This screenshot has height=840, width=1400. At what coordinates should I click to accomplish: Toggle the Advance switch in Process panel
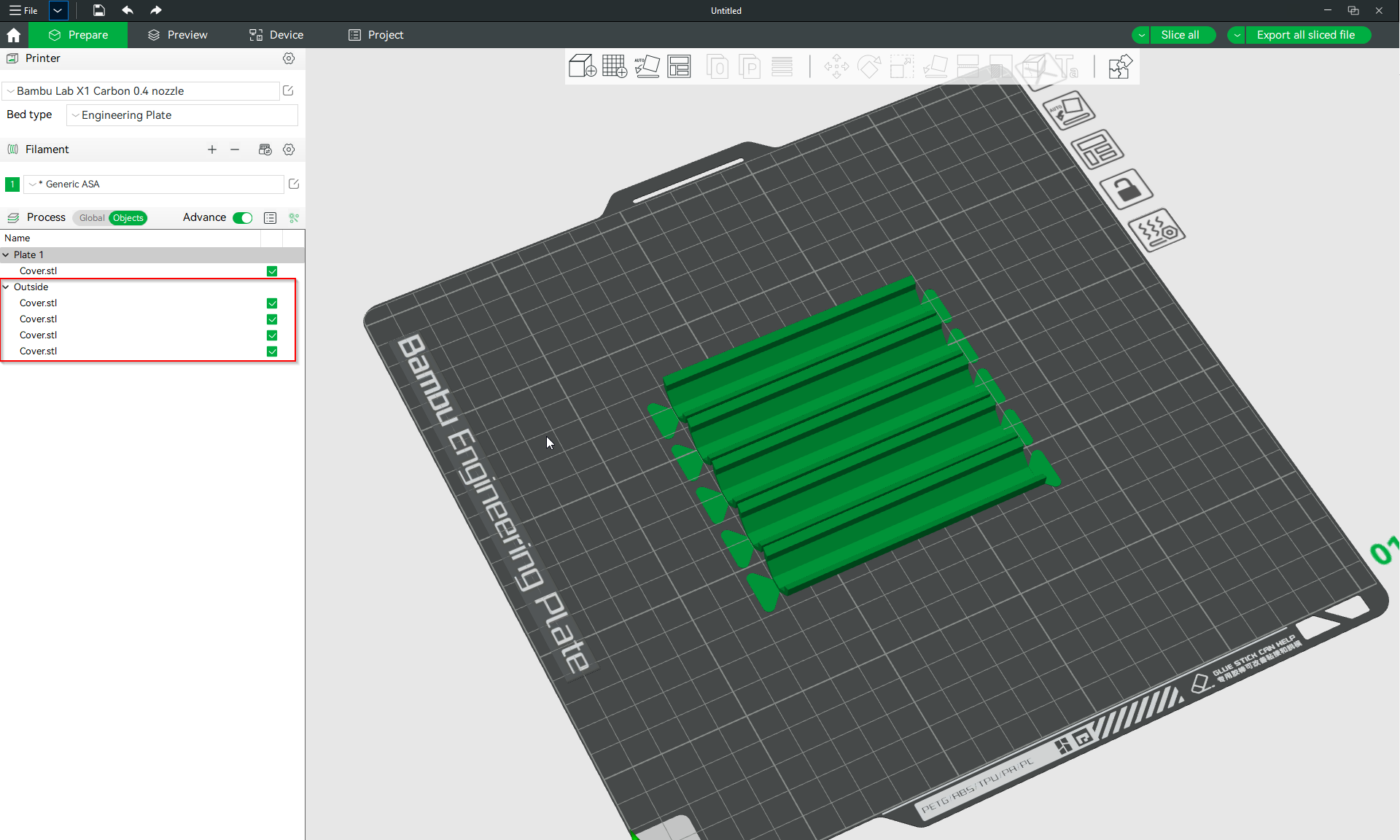pyautogui.click(x=241, y=217)
